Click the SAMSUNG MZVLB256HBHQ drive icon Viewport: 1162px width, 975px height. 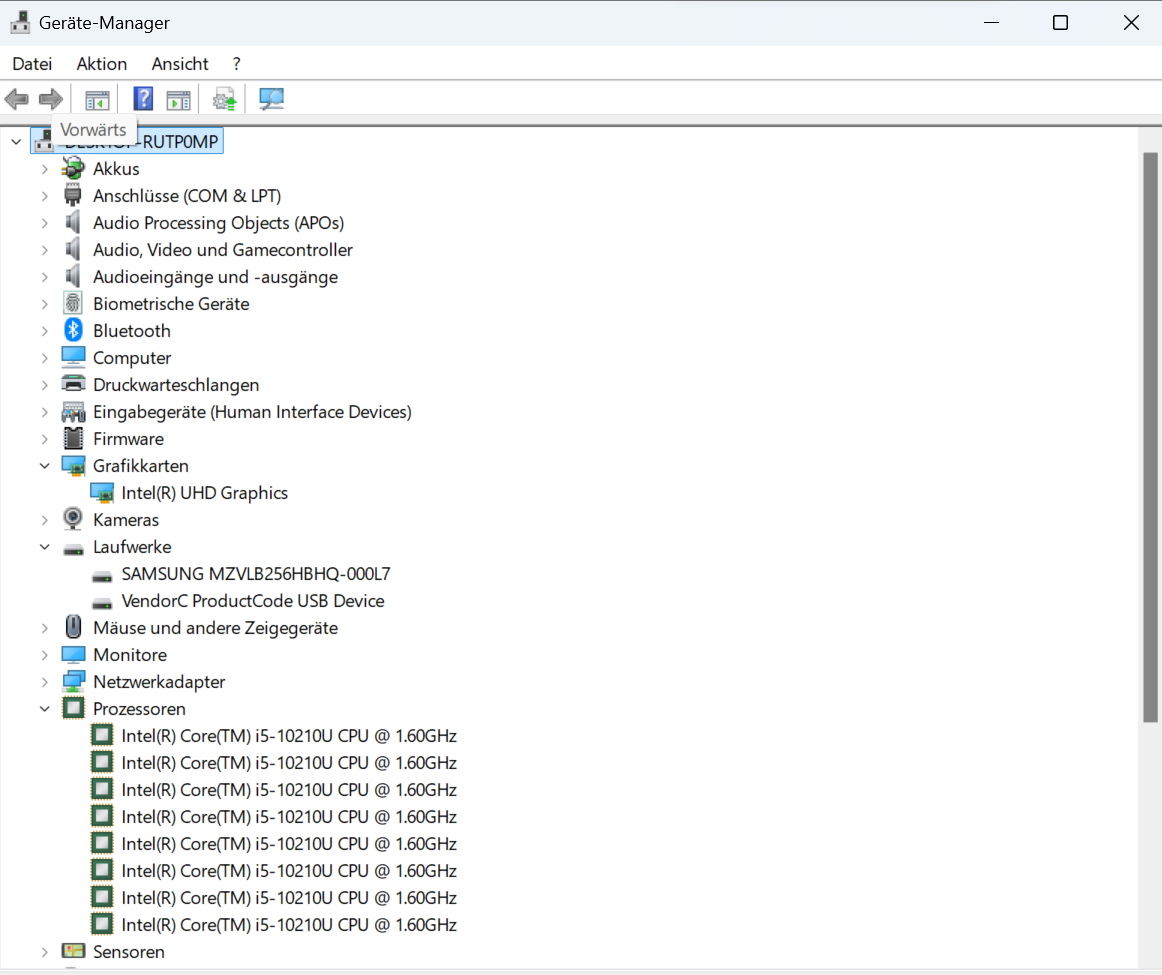[x=102, y=576]
